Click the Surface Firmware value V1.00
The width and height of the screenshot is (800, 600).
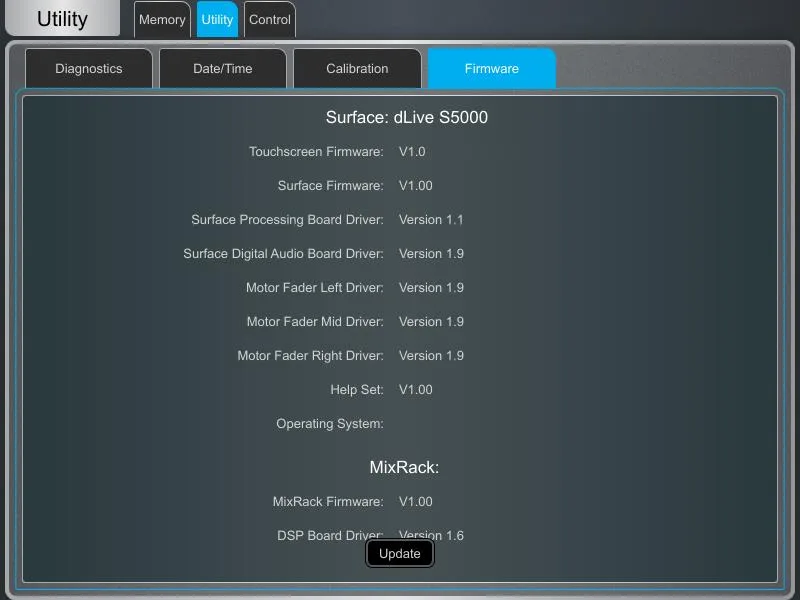point(416,186)
